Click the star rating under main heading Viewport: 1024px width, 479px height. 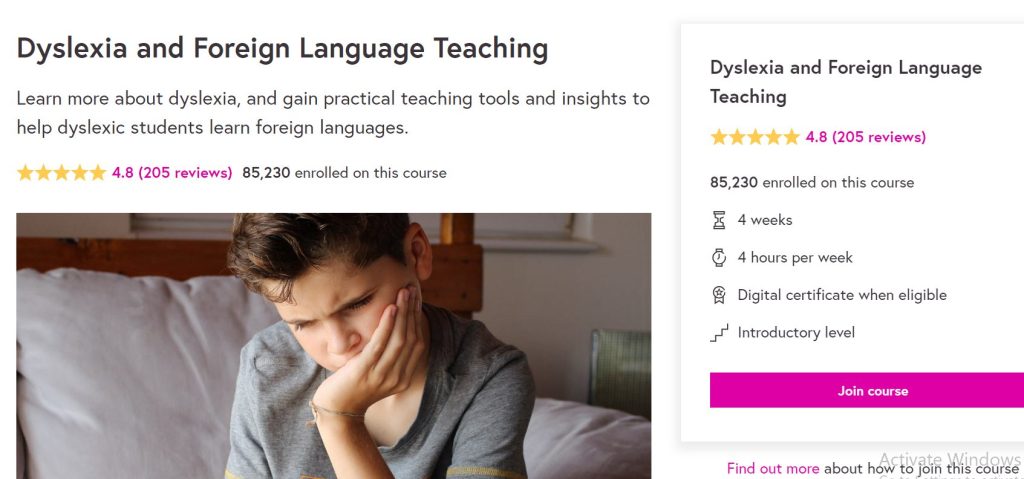tap(61, 173)
